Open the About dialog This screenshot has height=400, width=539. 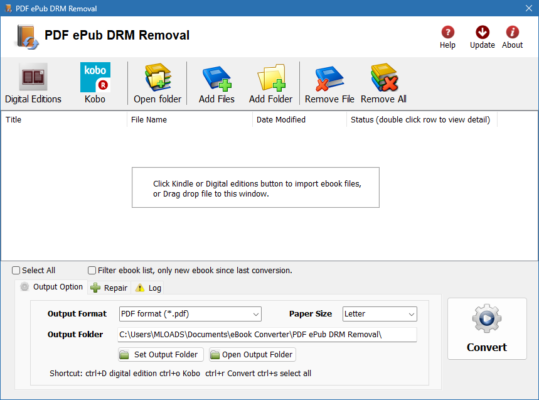tap(512, 37)
